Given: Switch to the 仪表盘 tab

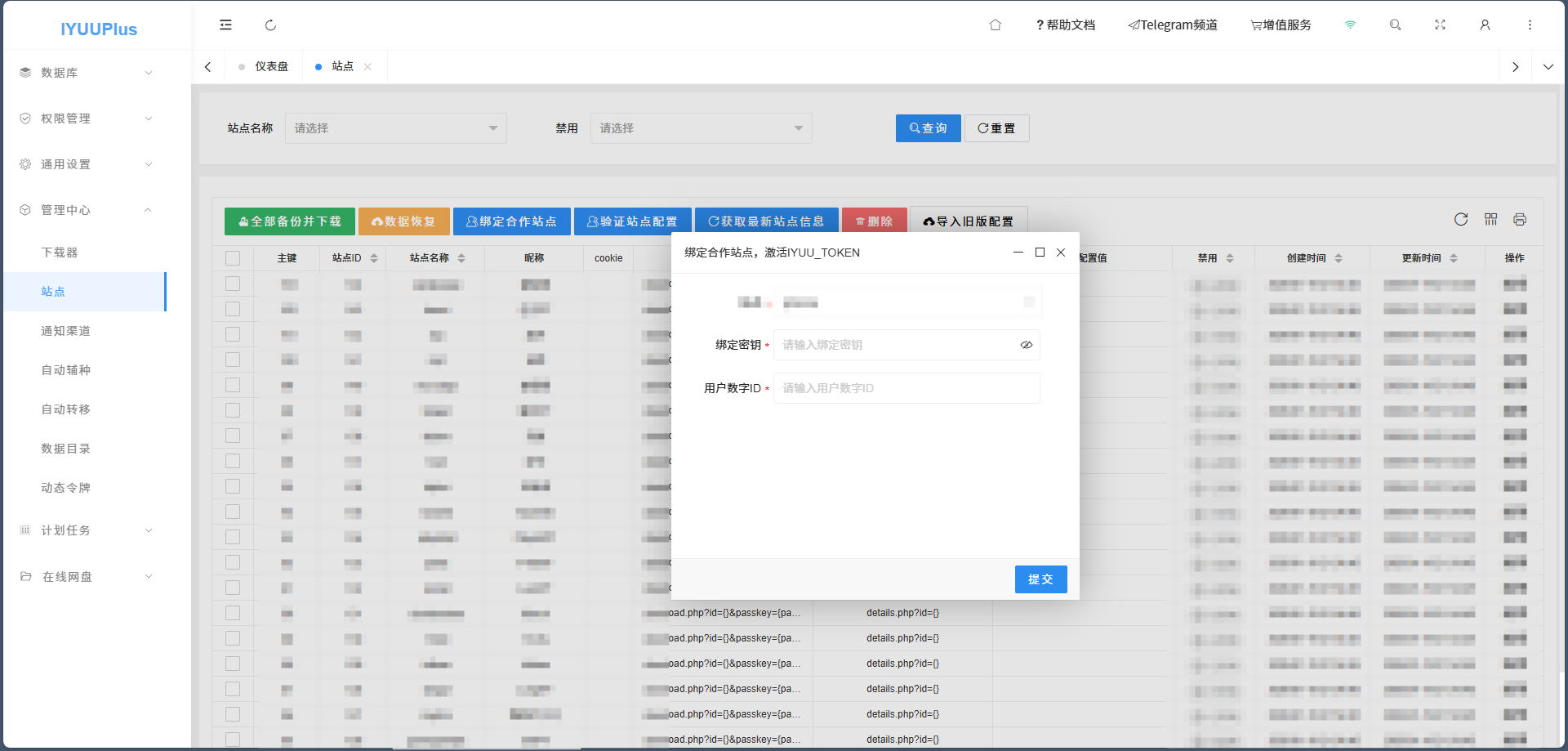Looking at the screenshot, I should pyautogui.click(x=271, y=67).
